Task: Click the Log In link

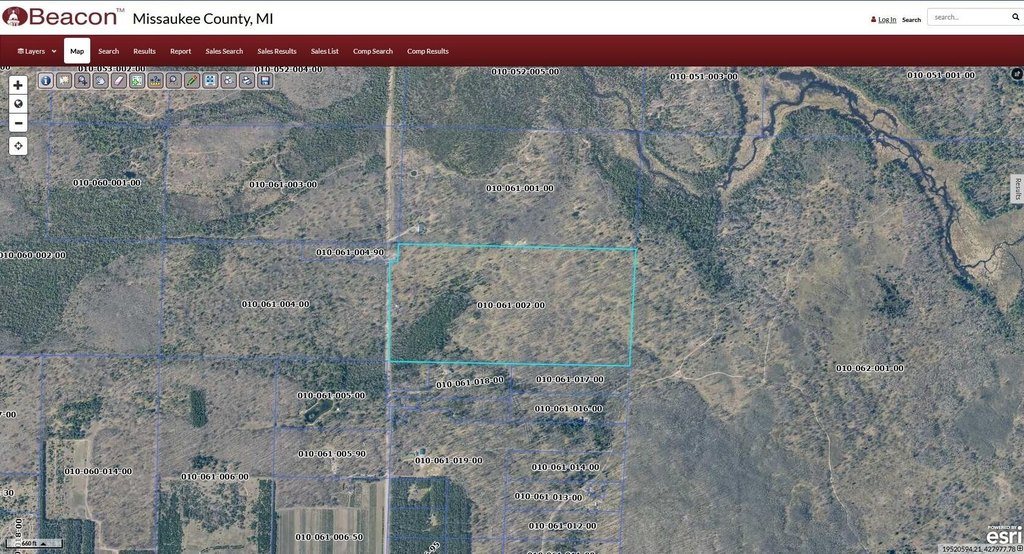Action: click(x=886, y=19)
